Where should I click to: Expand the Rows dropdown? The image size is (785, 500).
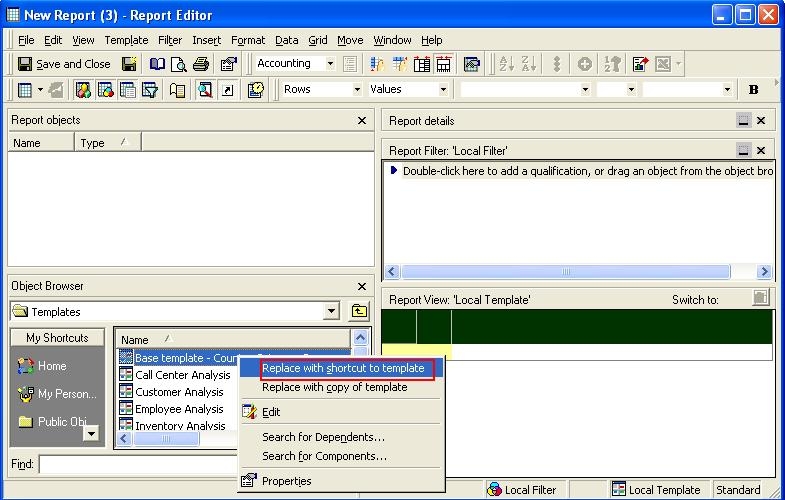click(356, 90)
